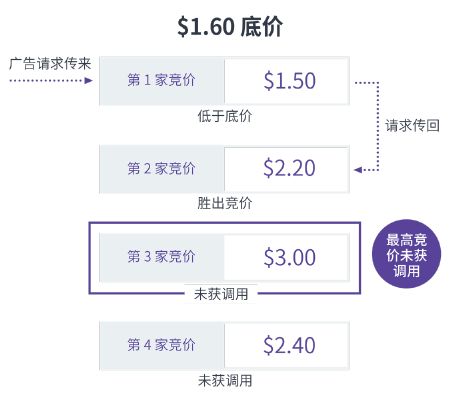
Task: Click the 胜出竞价 caption
Action: [225, 203]
